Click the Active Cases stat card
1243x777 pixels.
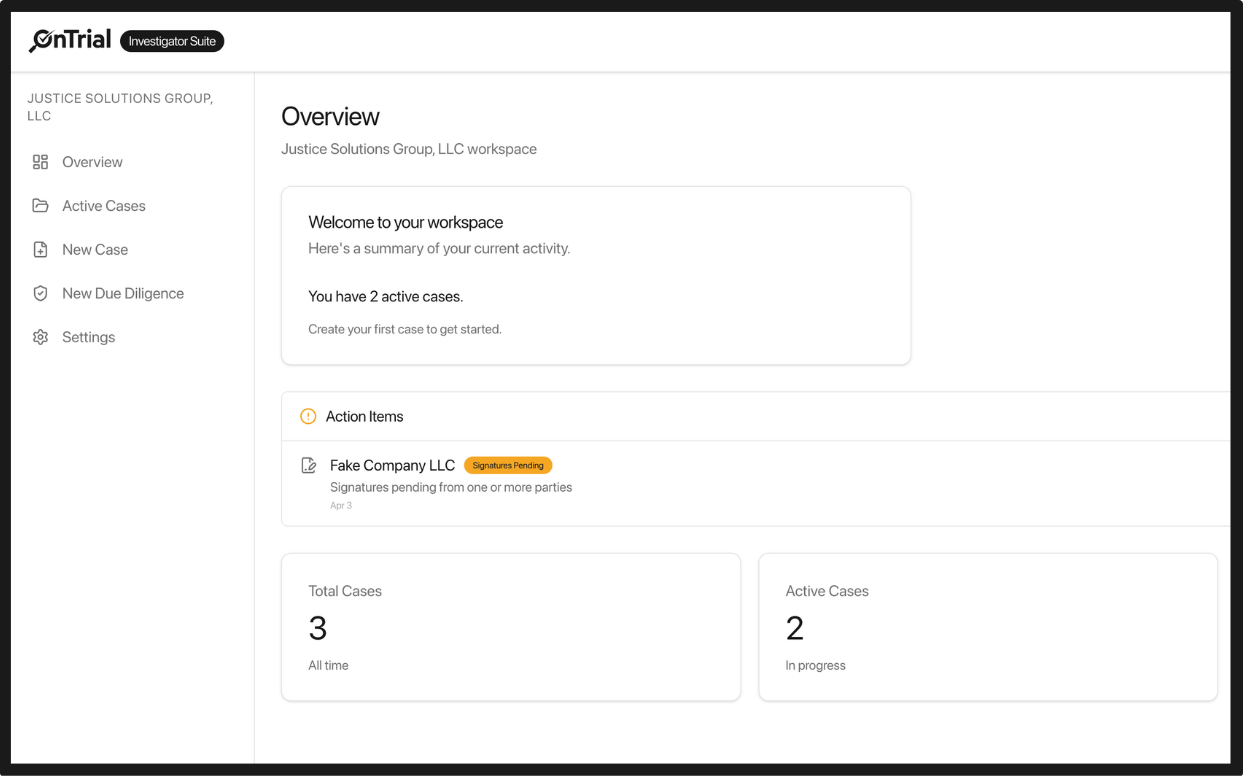tap(988, 627)
